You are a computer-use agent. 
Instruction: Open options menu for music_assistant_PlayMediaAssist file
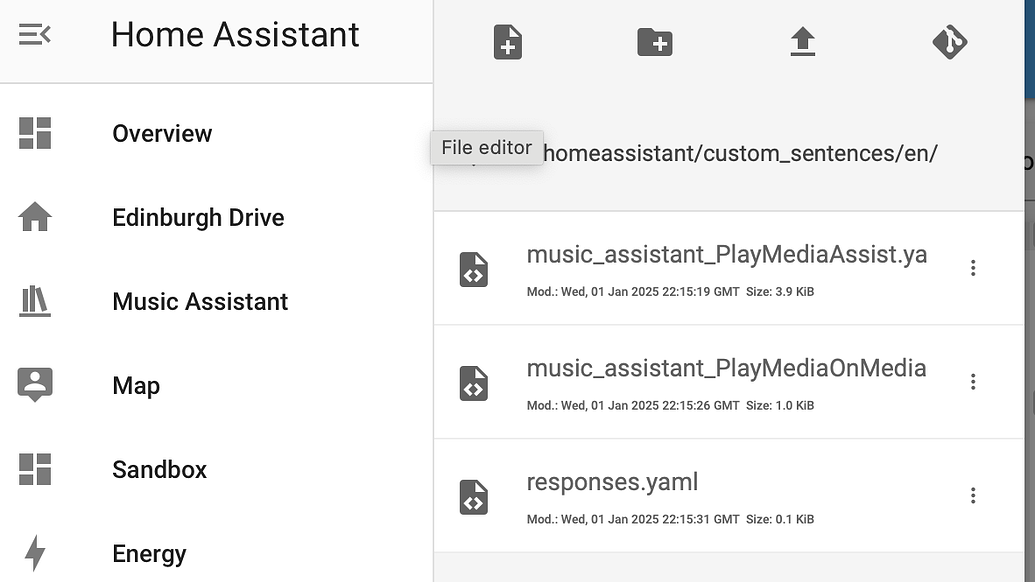point(972,267)
